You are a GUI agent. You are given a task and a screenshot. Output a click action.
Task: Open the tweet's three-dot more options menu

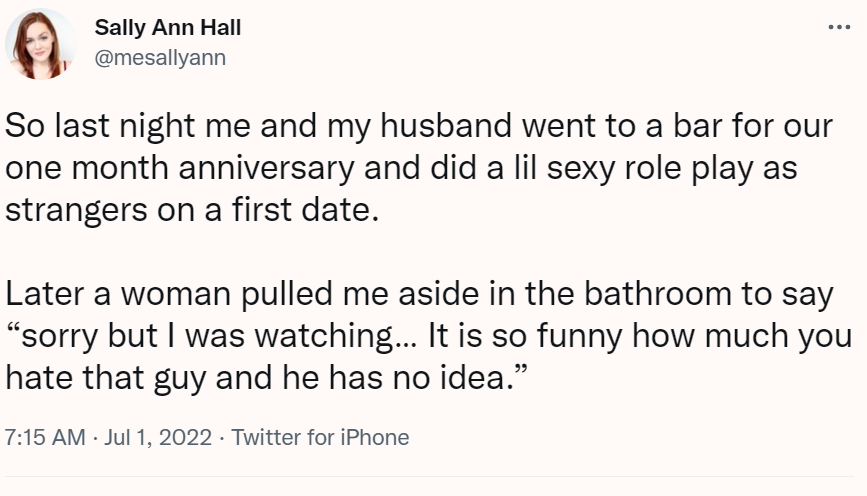coord(839,28)
